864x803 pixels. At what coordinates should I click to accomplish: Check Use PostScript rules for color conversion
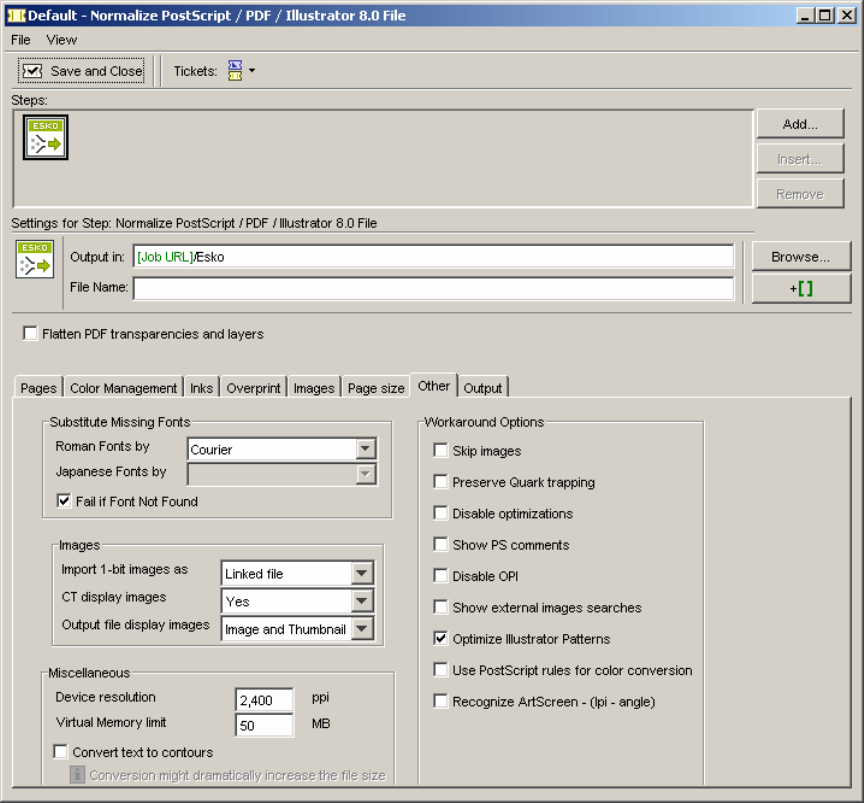(x=440, y=670)
